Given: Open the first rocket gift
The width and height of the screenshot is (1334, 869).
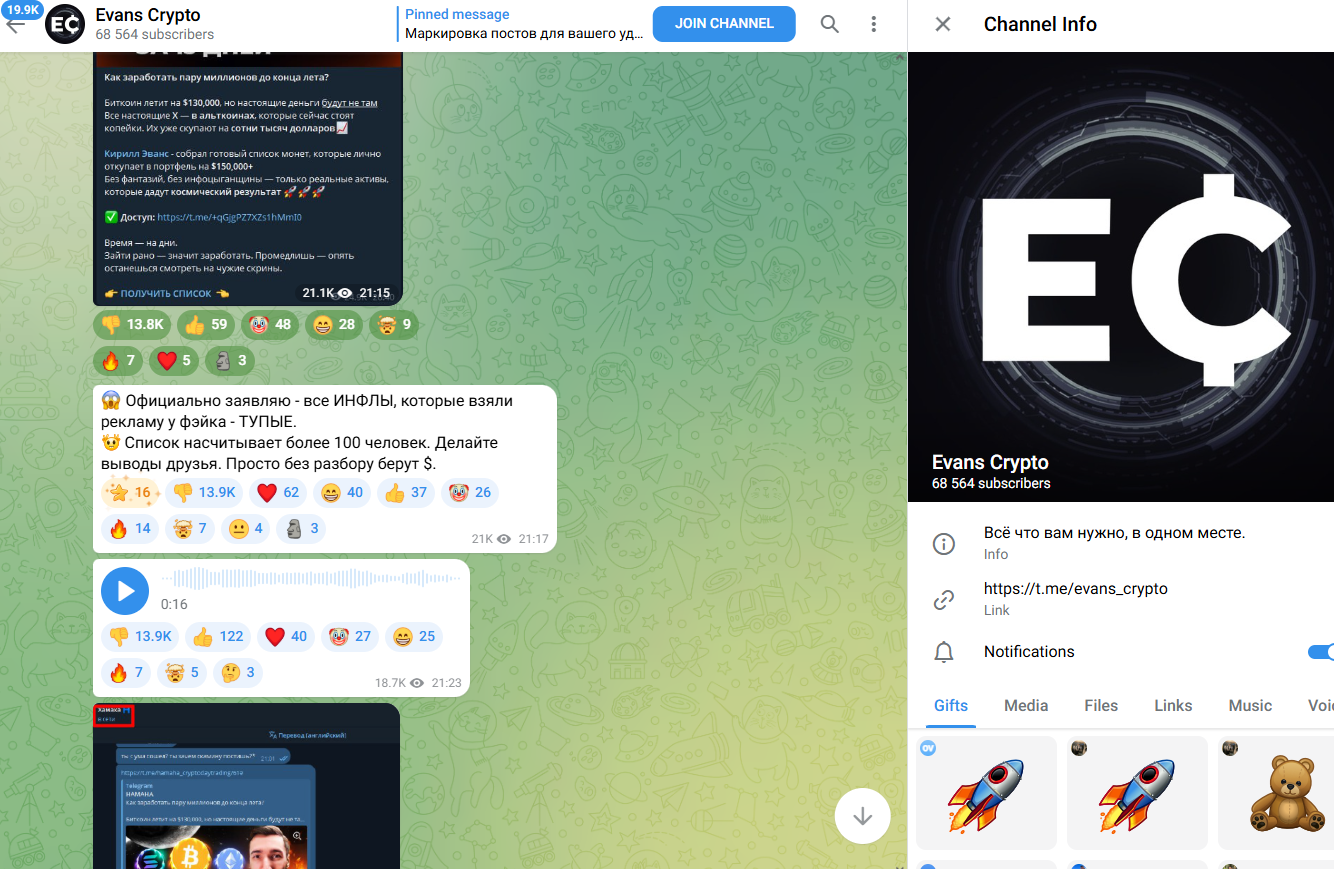Looking at the screenshot, I should (986, 793).
